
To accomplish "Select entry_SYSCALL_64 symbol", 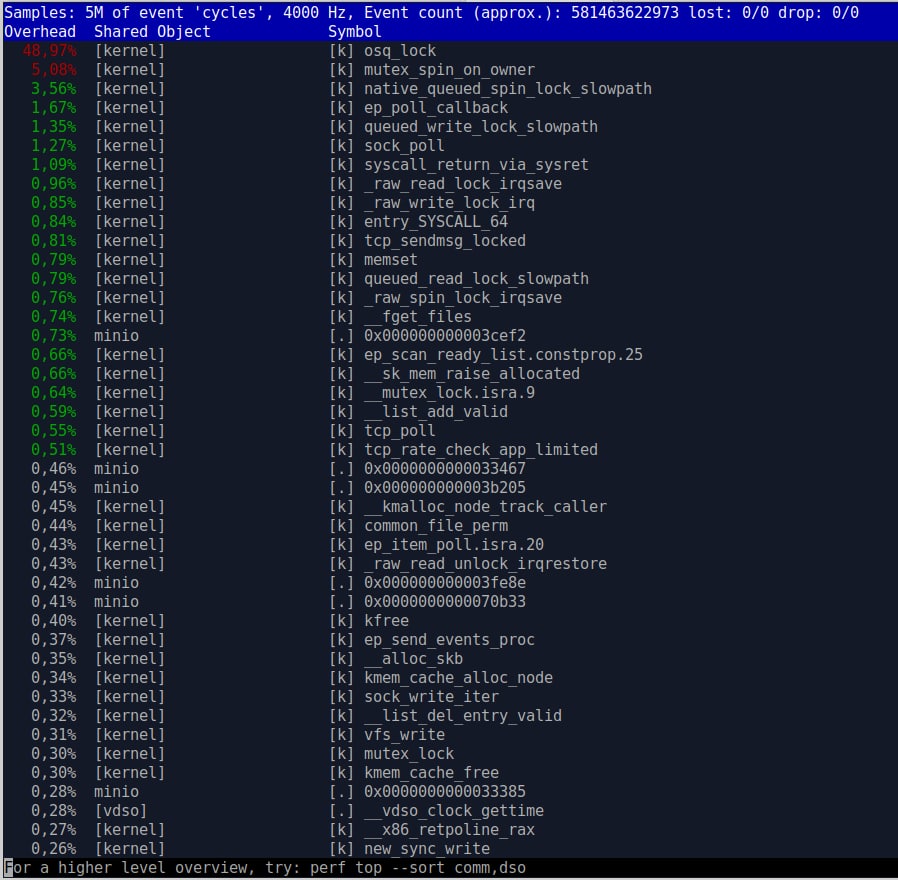I will coord(436,222).
